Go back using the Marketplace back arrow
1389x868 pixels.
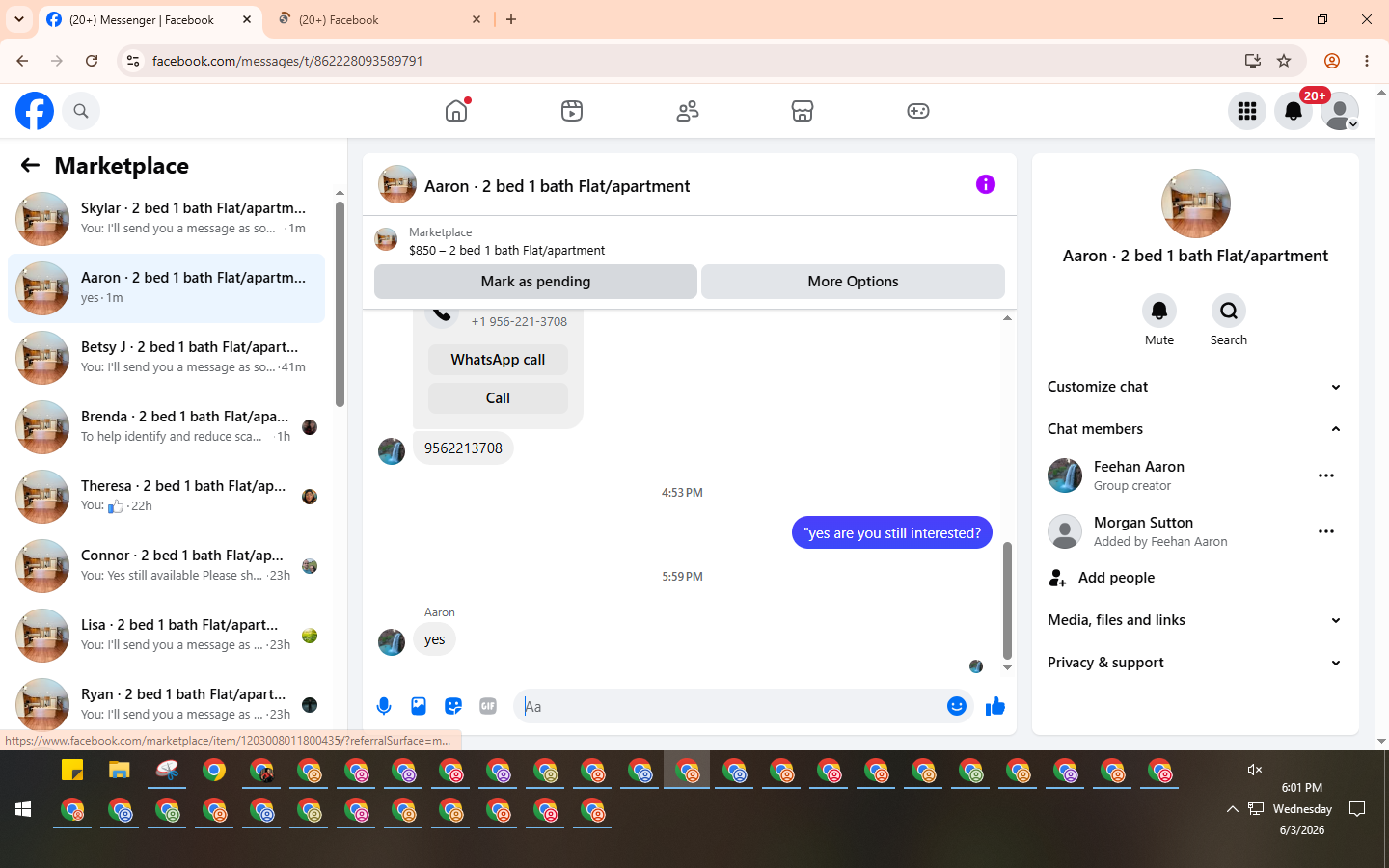coord(30,165)
